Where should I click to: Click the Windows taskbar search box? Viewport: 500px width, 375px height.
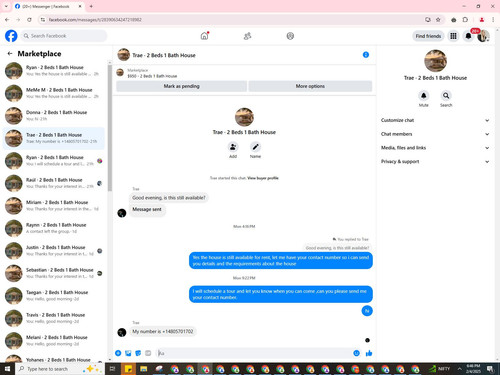point(60,369)
